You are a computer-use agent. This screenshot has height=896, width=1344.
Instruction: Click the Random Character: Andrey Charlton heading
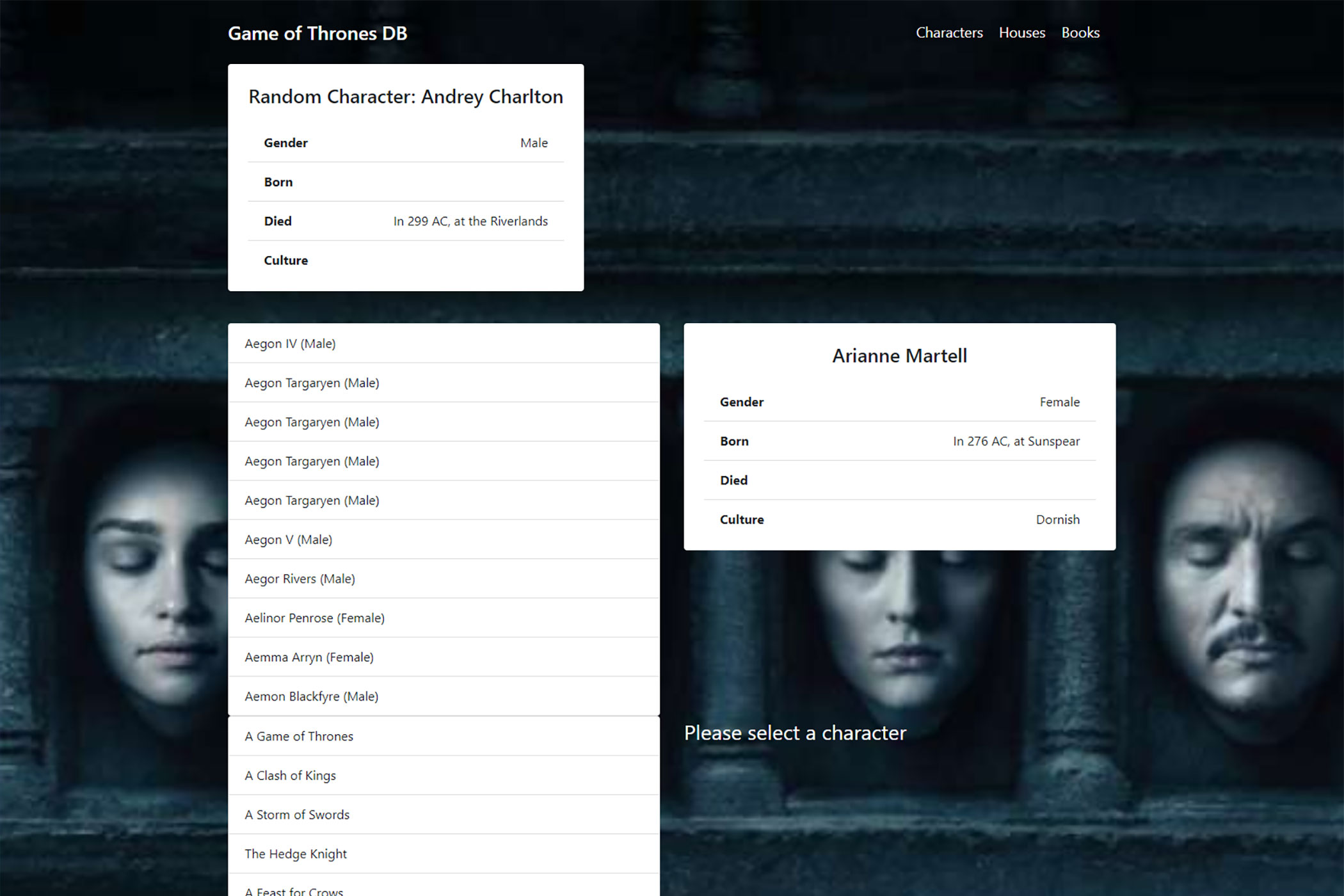[x=406, y=97]
